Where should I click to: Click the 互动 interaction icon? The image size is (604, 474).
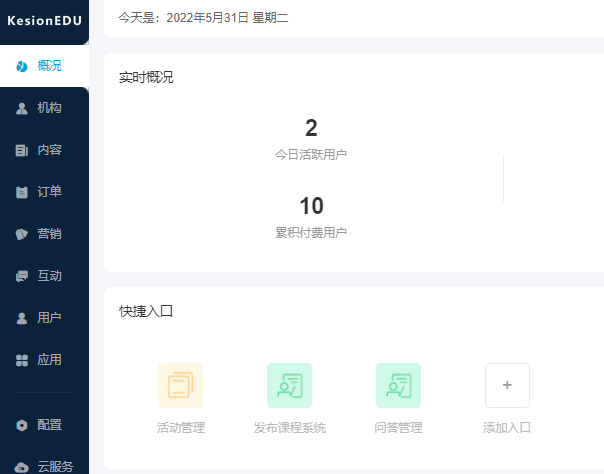click(22, 276)
